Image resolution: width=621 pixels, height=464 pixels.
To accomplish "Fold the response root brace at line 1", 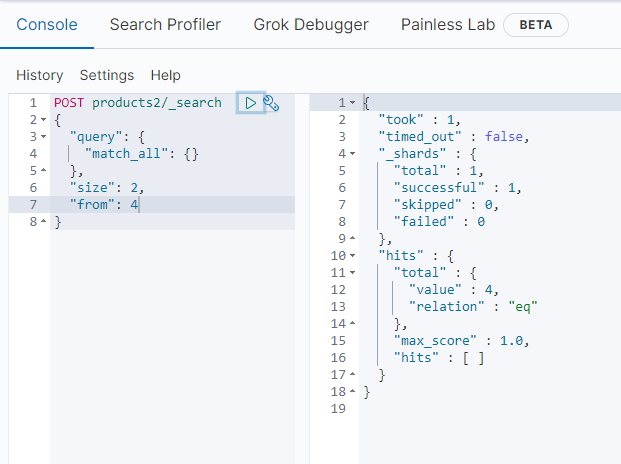I will coord(352,103).
